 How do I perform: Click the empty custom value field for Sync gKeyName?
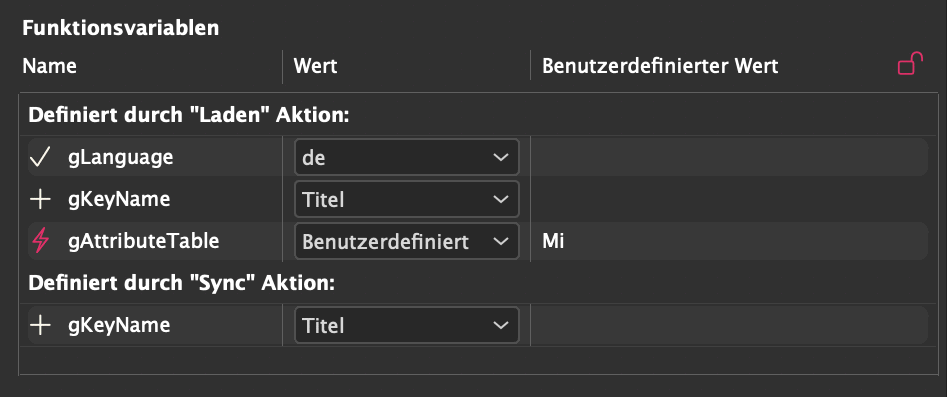729,326
